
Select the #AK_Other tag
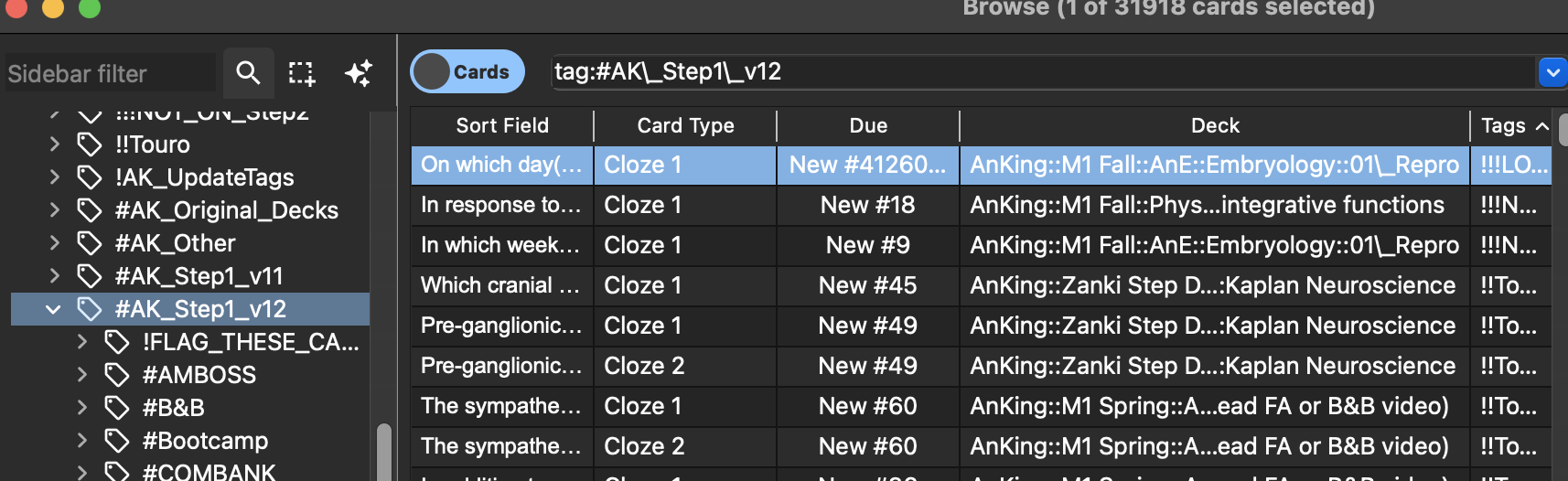(x=175, y=243)
